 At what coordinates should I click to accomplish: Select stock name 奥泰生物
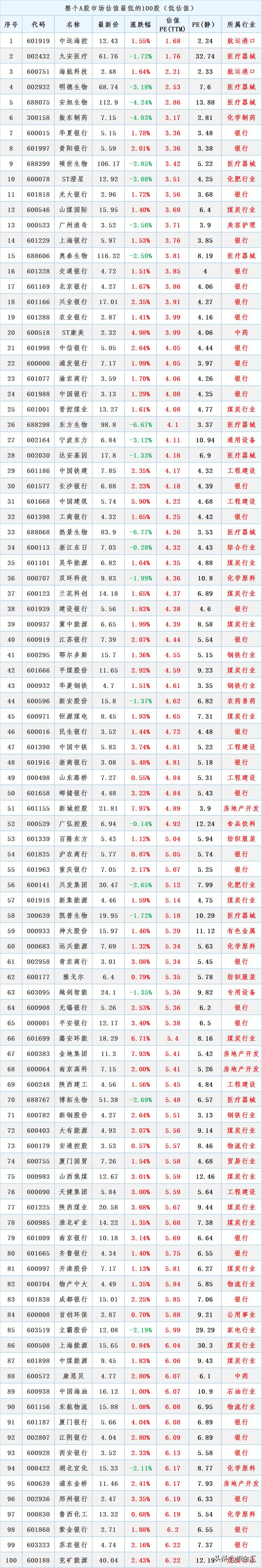73,256
